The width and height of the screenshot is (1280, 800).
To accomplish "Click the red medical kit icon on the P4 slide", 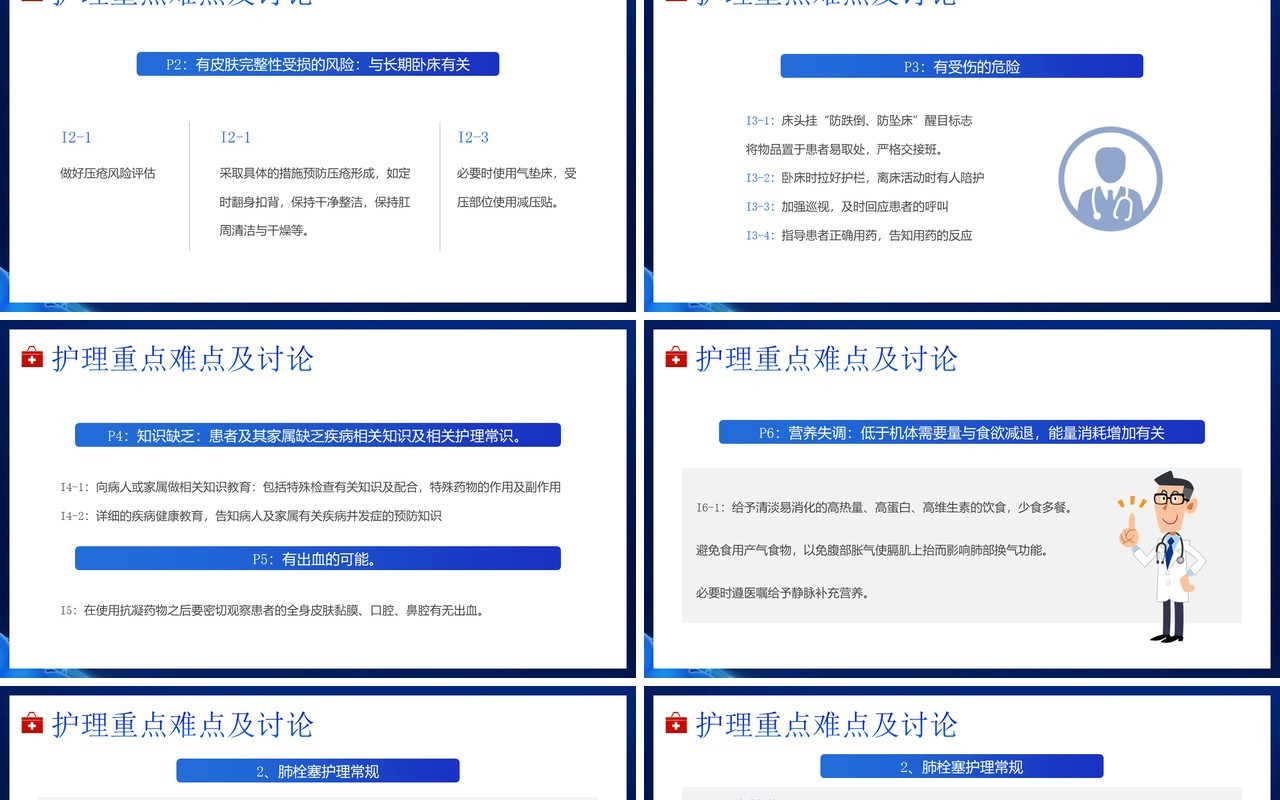I will (x=32, y=358).
